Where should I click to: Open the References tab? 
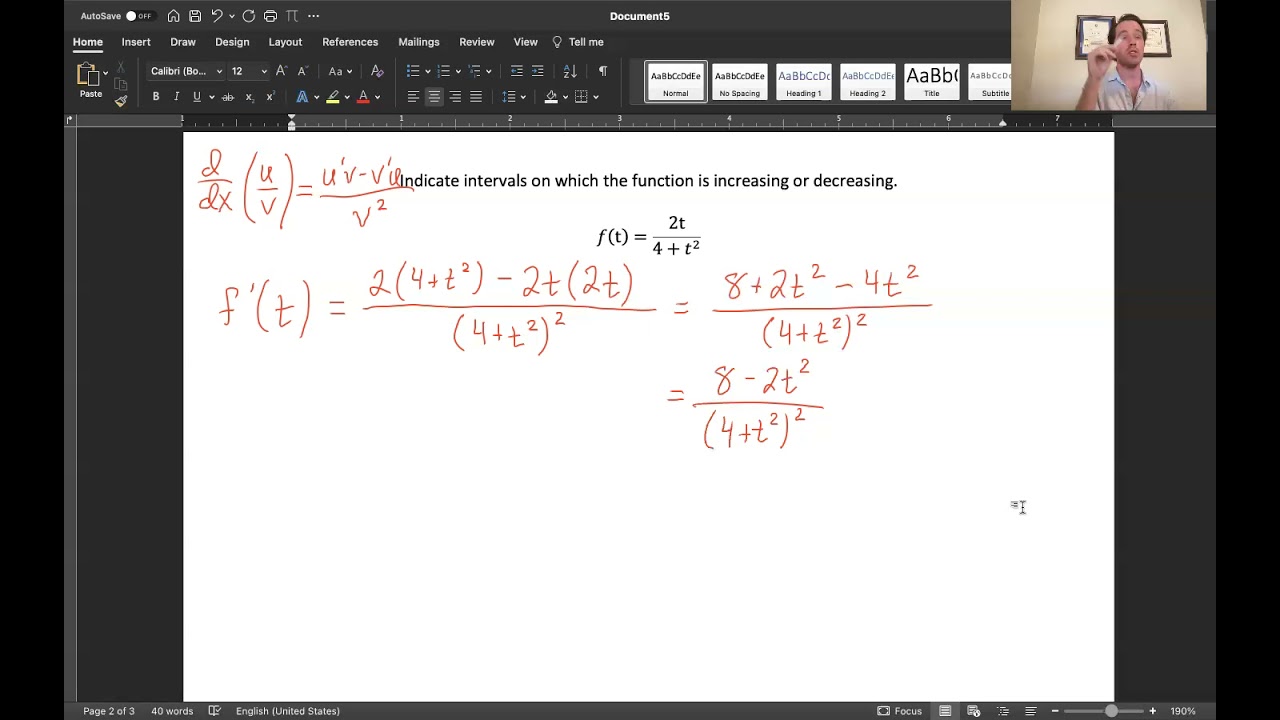[350, 42]
